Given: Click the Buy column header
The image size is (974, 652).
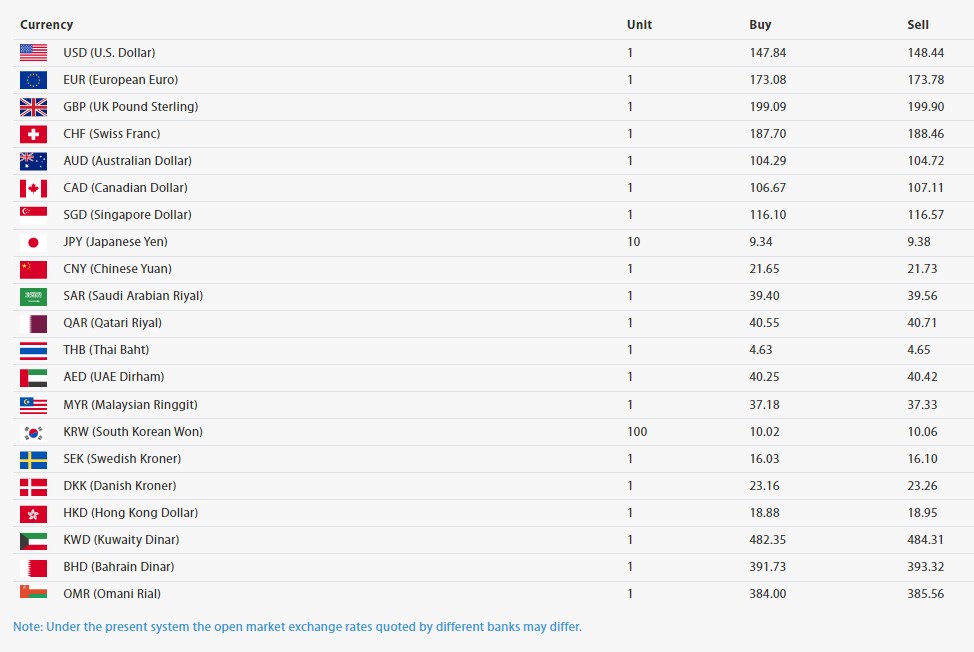Looking at the screenshot, I should [760, 25].
